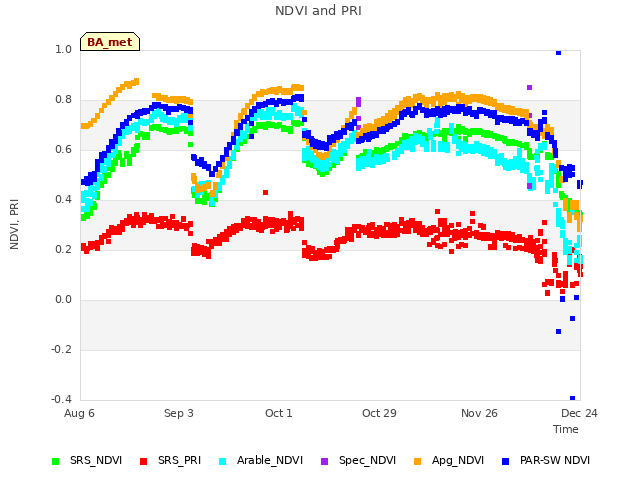Click the 0.4 y-axis tick label
The width and height of the screenshot is (640, 480).
pyautogui.click(x=63, y=200)
